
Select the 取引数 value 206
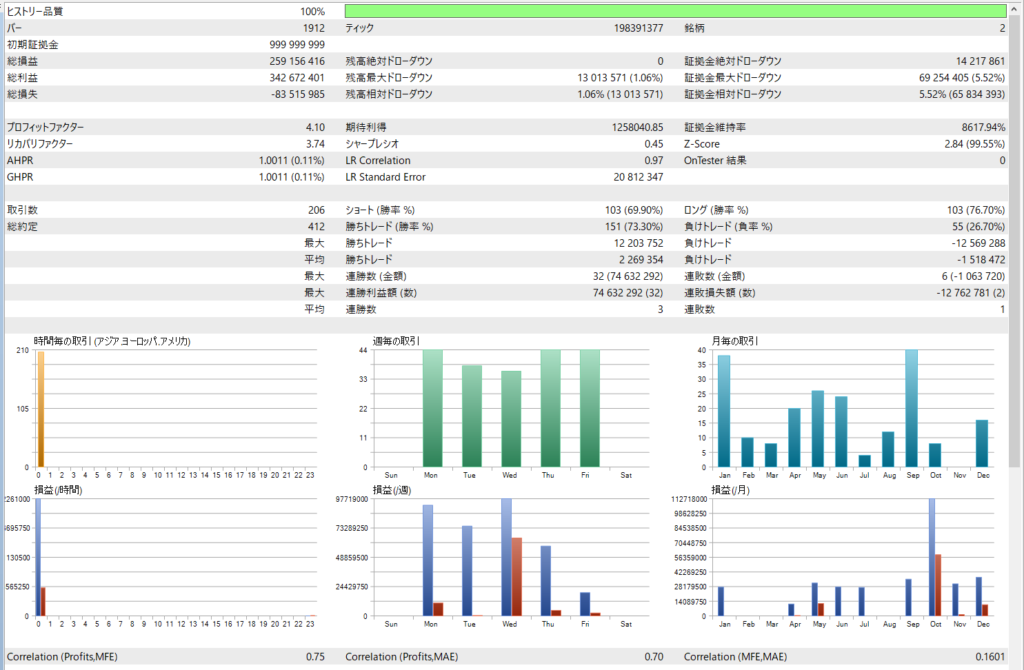pos(315,210)
